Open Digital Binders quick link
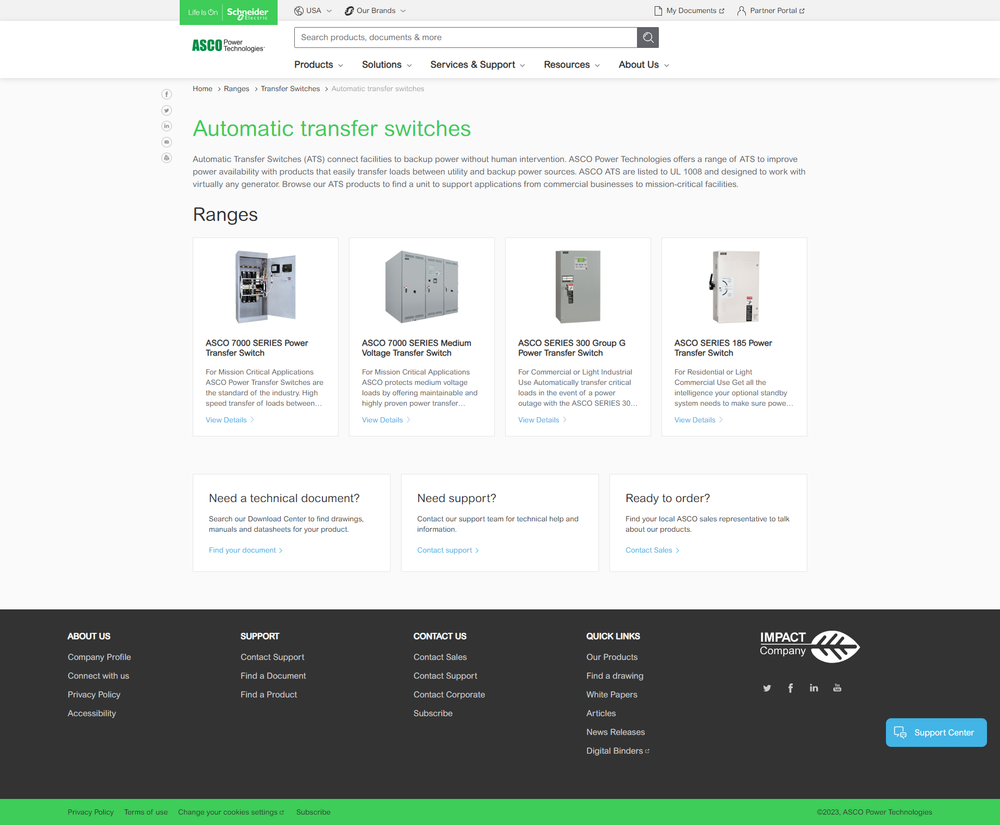 coord(618,751)
